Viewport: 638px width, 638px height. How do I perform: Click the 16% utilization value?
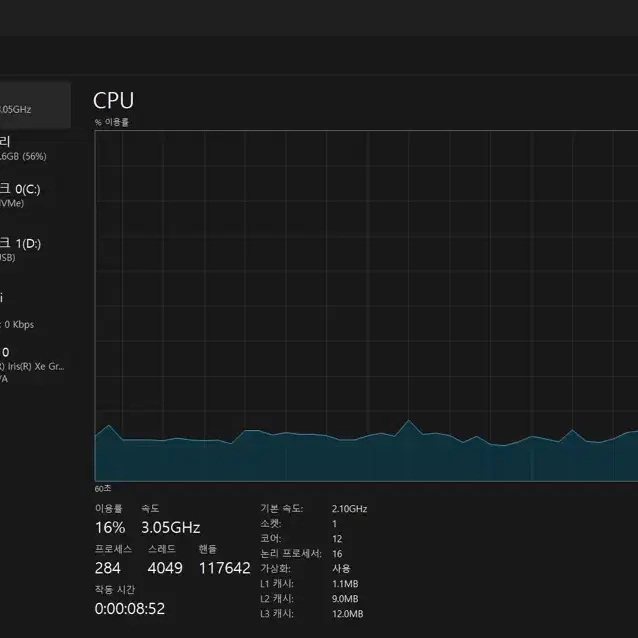(110, 528)
